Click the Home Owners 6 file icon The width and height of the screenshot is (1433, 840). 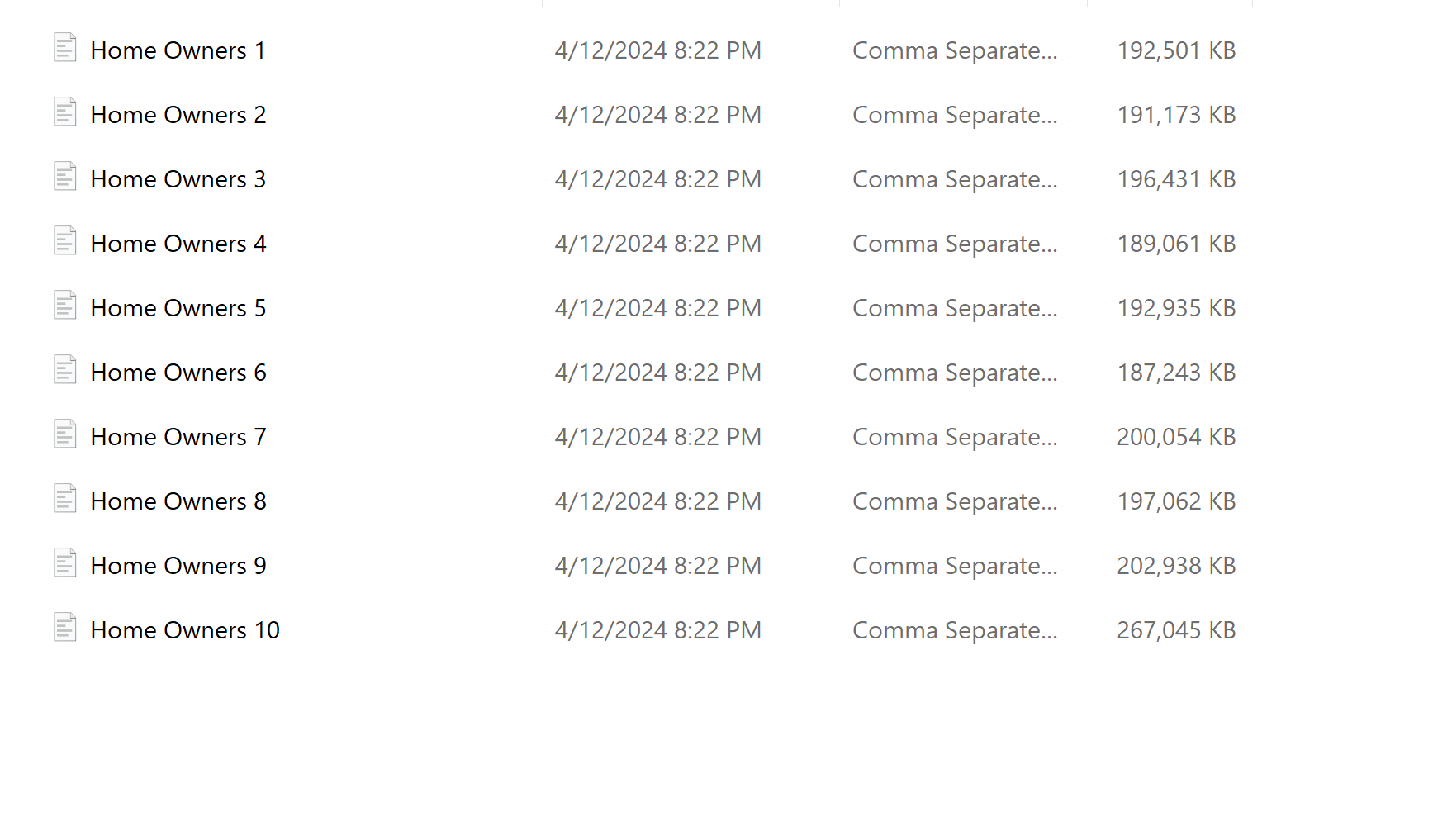click(x=65, y=370)
